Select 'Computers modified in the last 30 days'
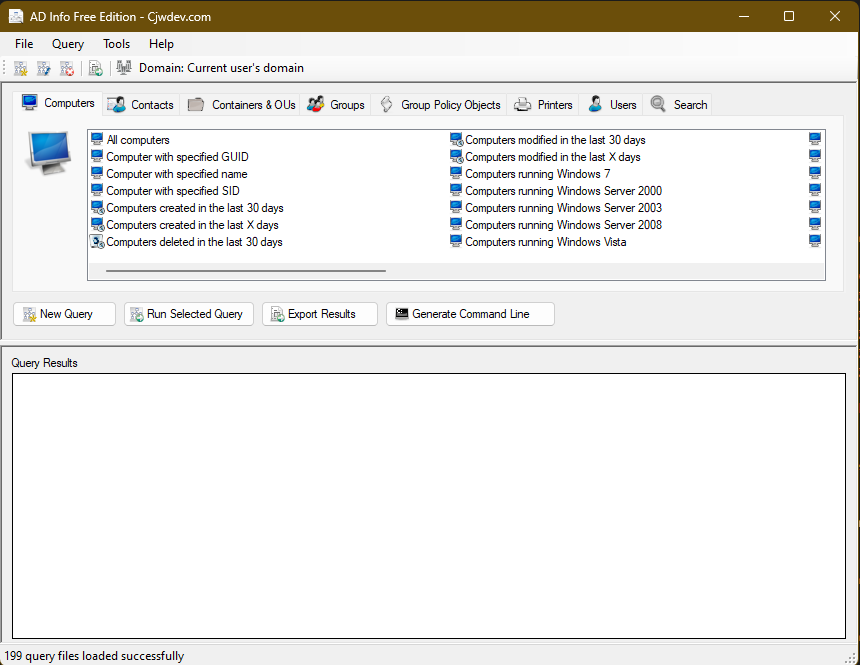The height and width of the screenshot is (665, 860). point(548,140)
